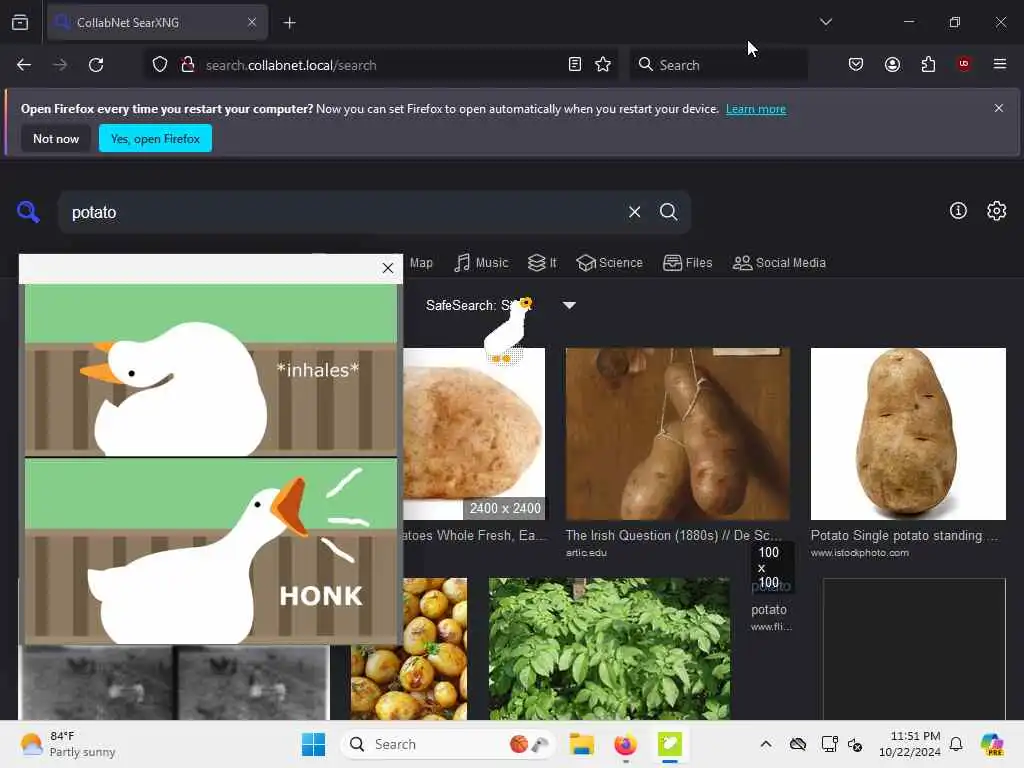Open the 84°F weather widget
The image size is (1024, 768).
click(67, 744)
